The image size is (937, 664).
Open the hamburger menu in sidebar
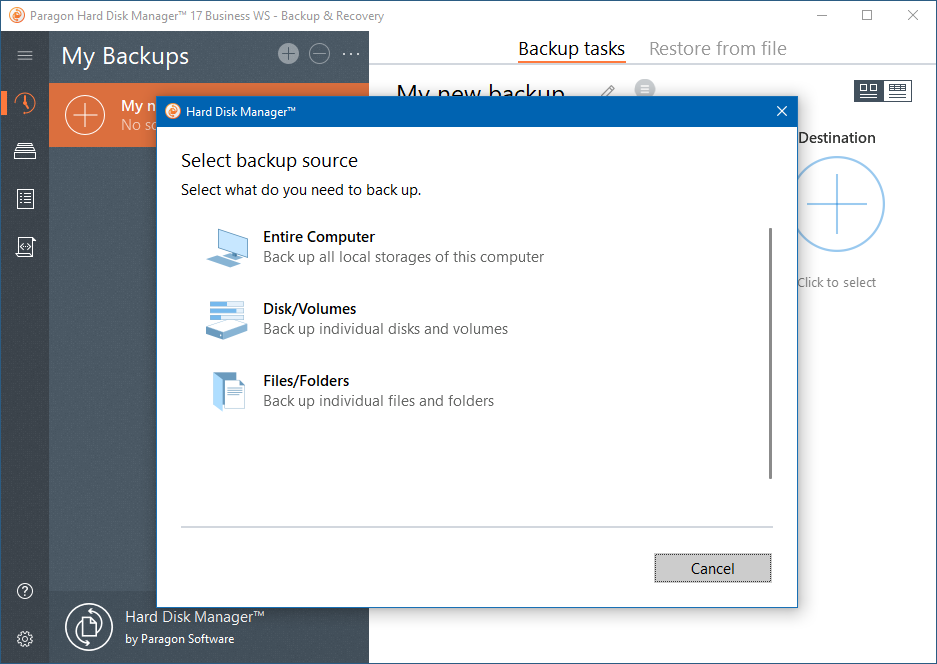(x=25, y=56)
